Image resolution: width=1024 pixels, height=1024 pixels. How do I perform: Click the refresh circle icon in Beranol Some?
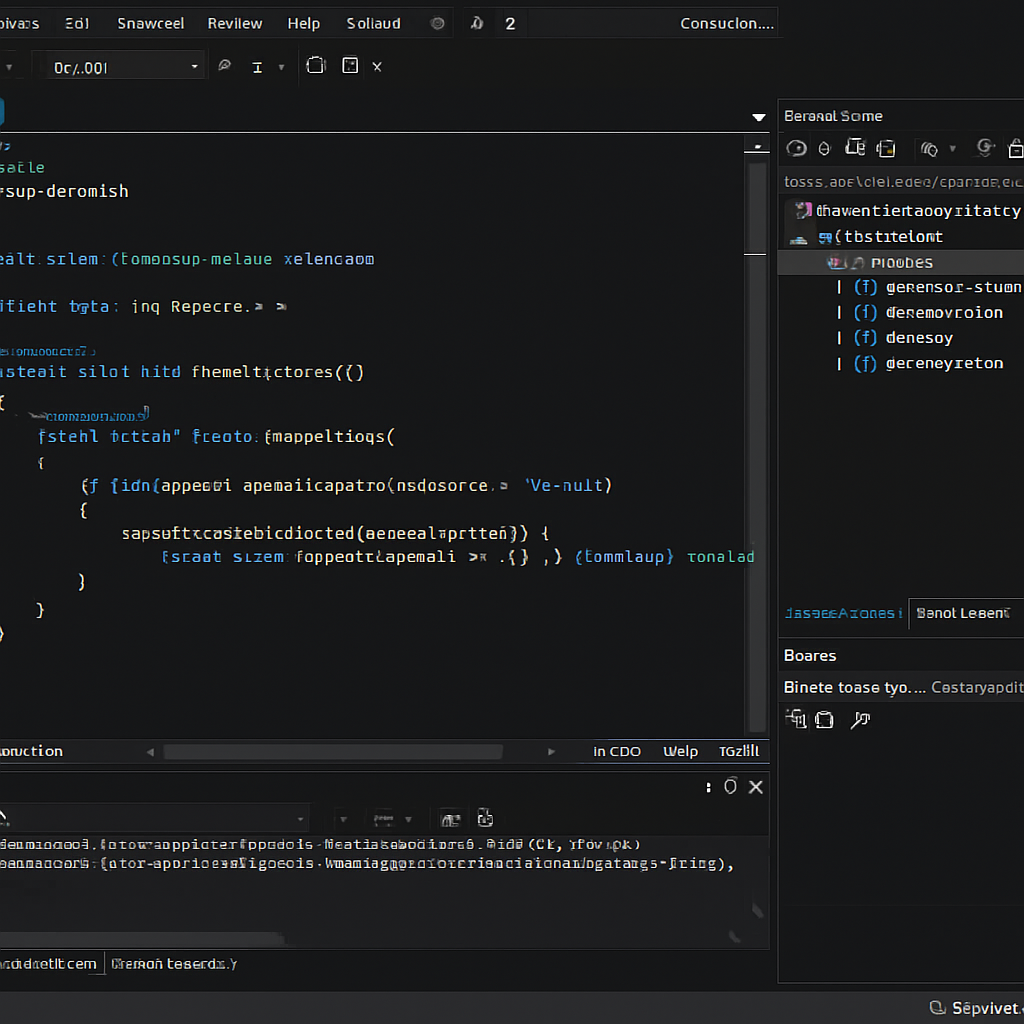pyautogui.click(x=985, y=148)
